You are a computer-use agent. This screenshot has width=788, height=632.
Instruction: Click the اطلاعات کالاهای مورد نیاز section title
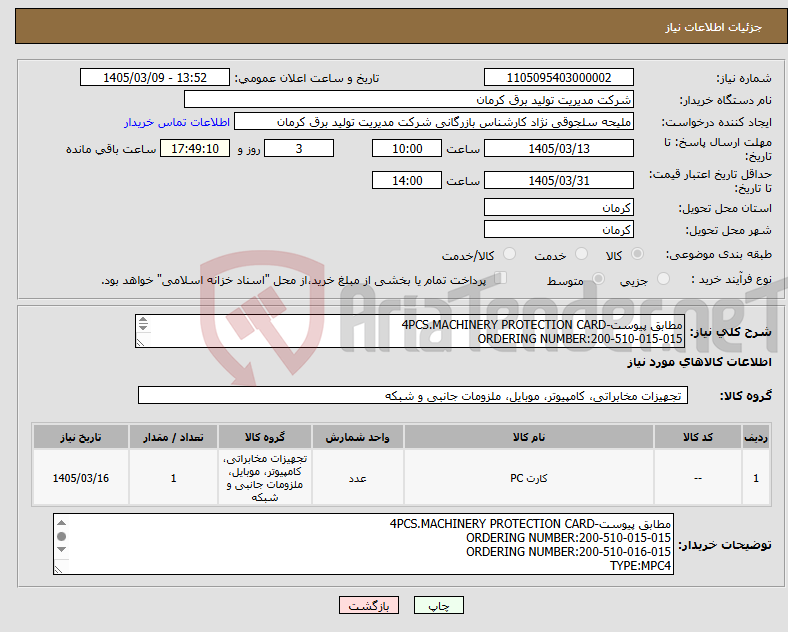(x=699, y=362)
